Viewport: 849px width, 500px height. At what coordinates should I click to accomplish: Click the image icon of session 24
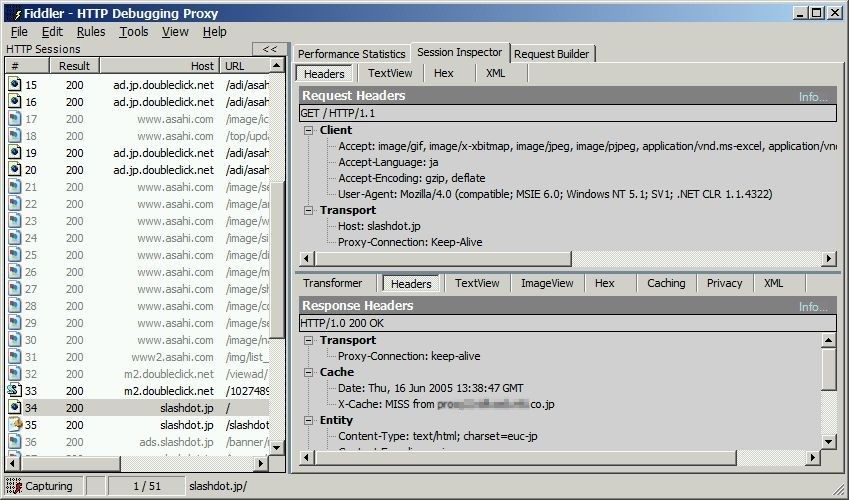[15, 237]
